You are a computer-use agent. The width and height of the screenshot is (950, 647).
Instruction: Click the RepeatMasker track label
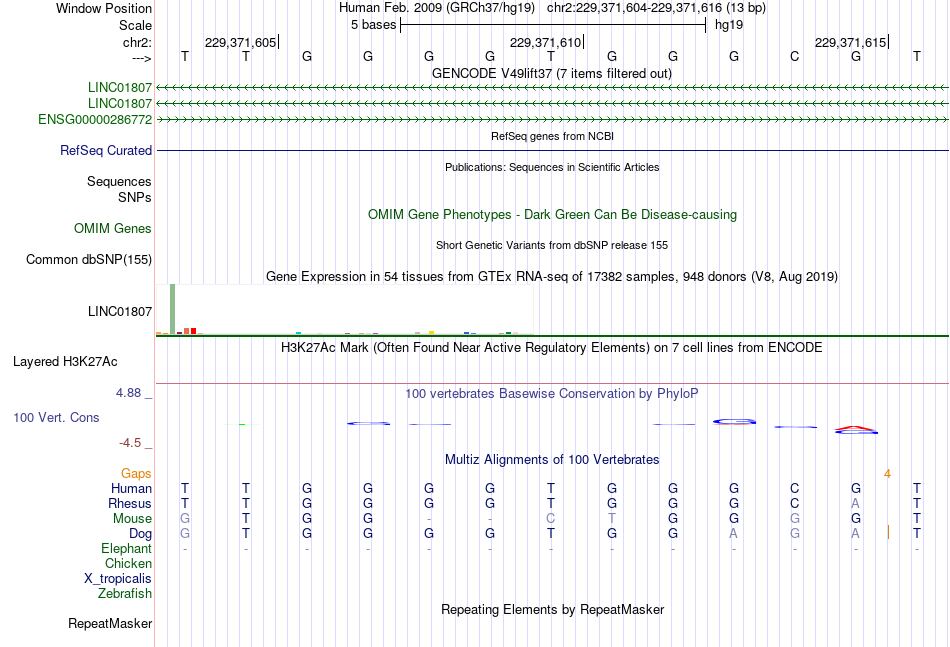pos(110,623)
